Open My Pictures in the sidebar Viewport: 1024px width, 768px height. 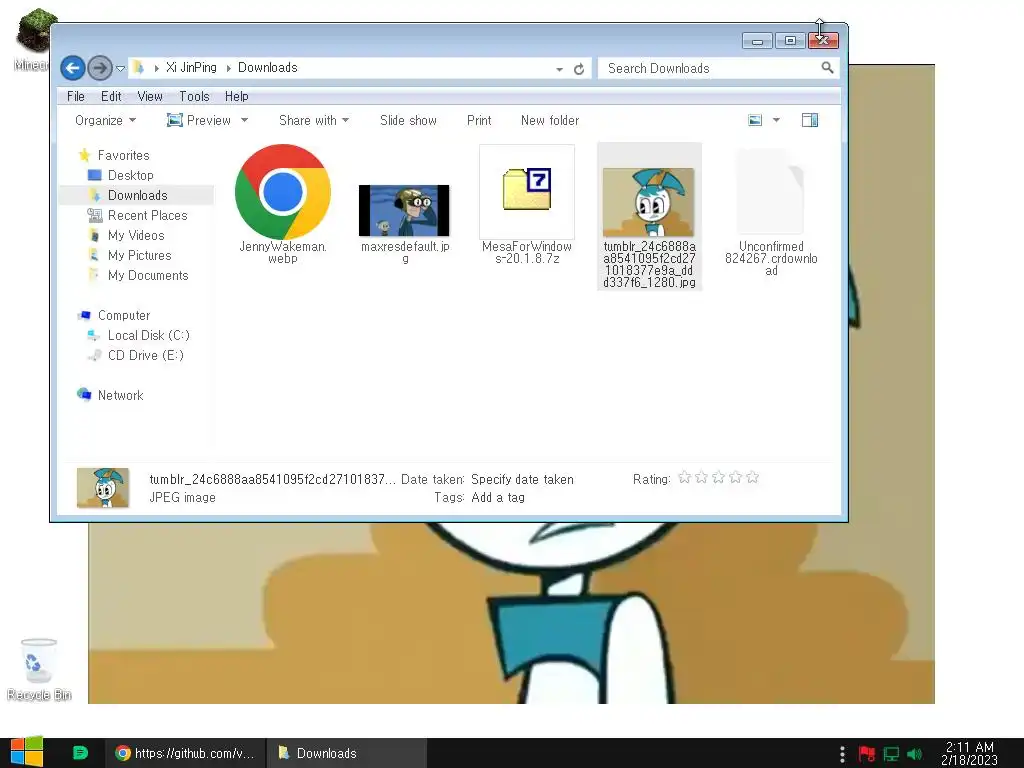click(140, 255)
